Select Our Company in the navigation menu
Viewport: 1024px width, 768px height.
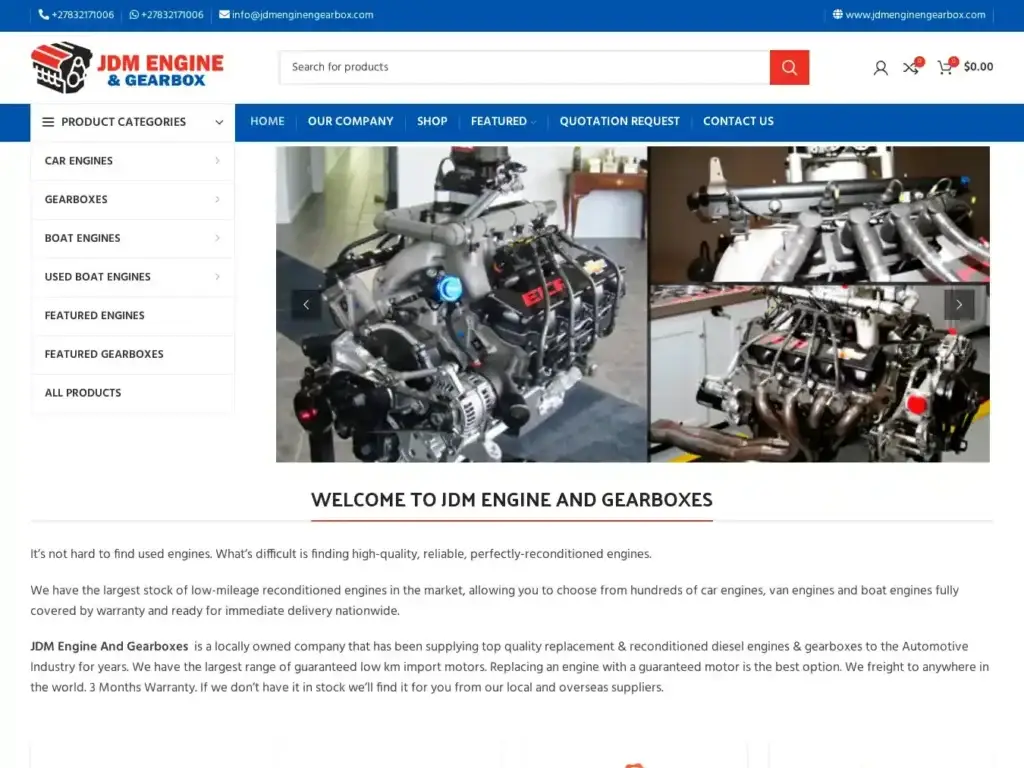(350, 121)
